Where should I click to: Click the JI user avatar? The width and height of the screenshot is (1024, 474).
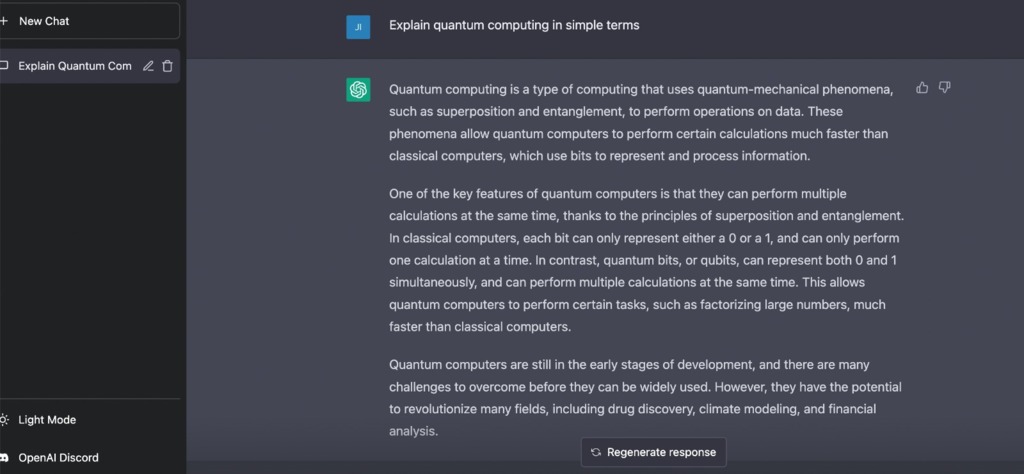tap(358, 27)
